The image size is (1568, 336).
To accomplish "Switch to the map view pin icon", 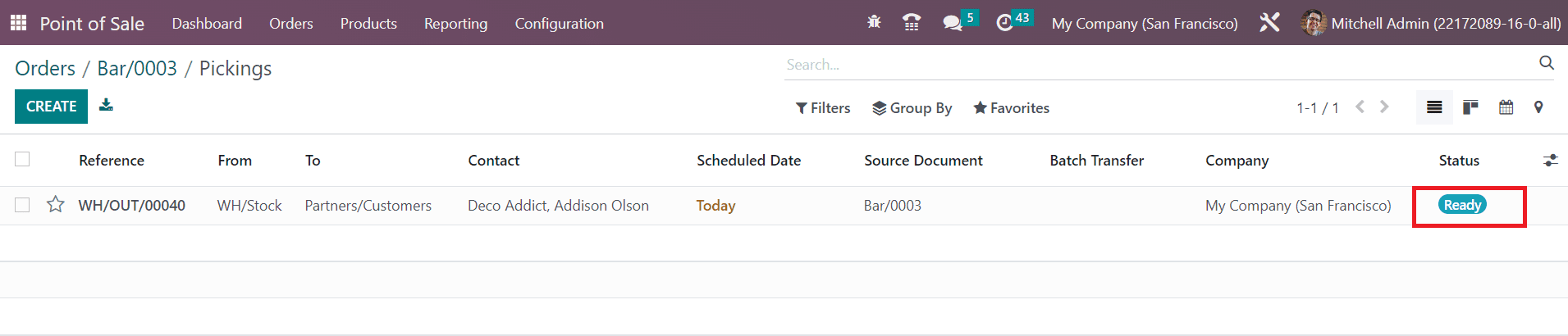I will tap(1538, 107).
